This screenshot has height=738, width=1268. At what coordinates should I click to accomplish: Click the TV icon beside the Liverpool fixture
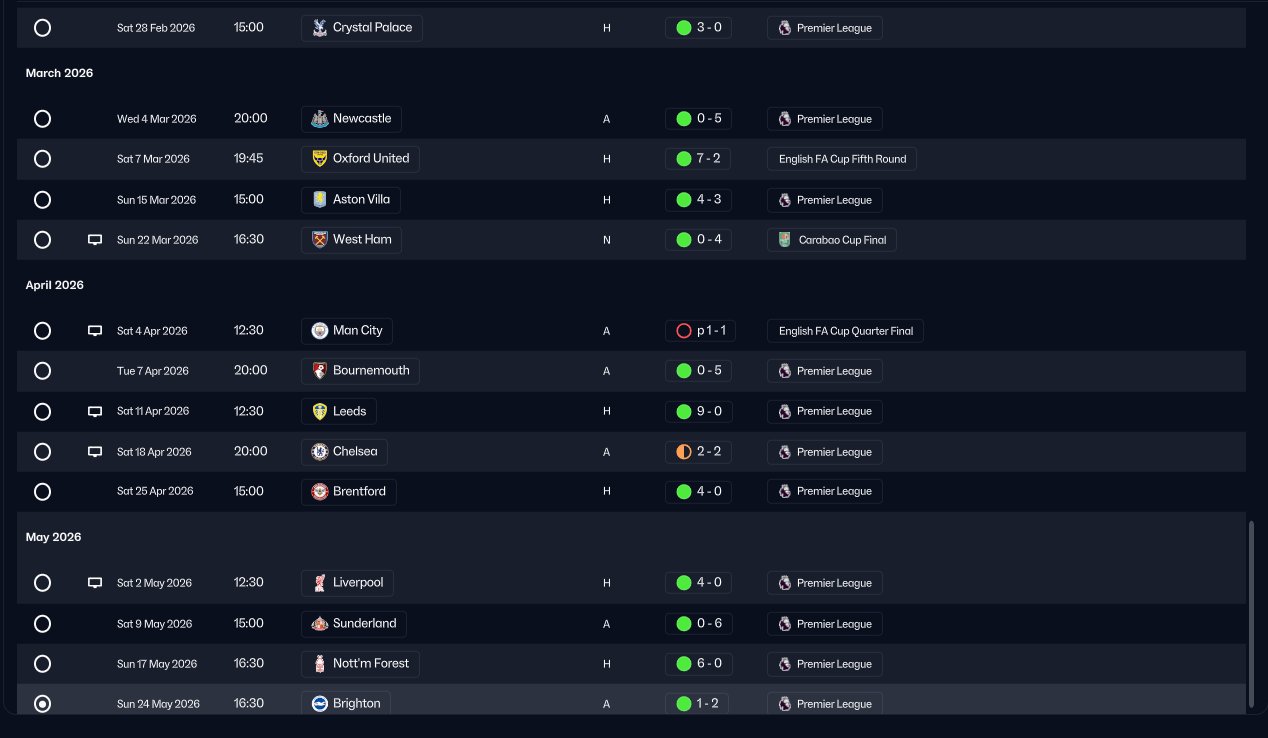(95, 583)
